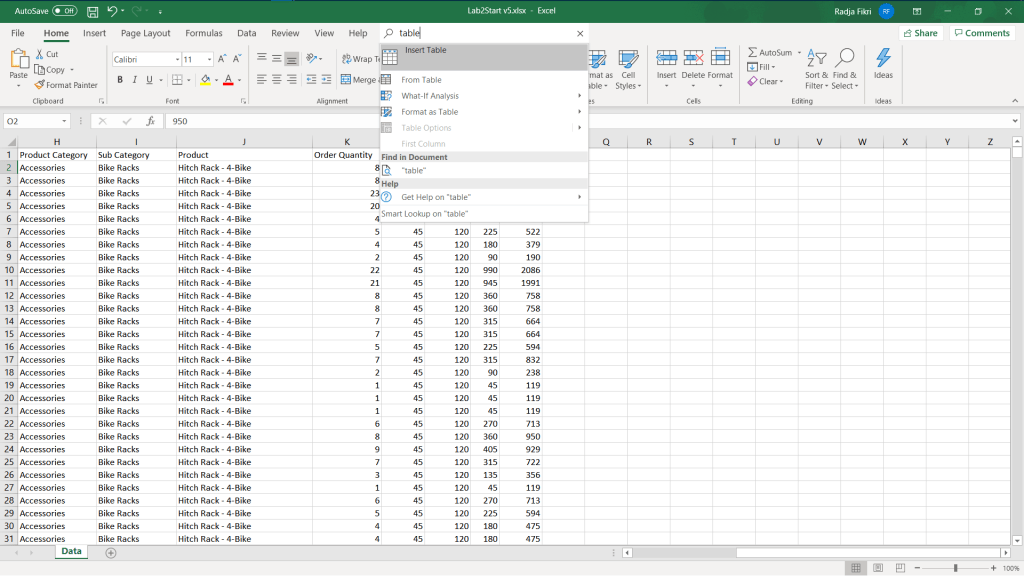
Task: Save the workbook using the floppy icon
Action: pos(92,11)
